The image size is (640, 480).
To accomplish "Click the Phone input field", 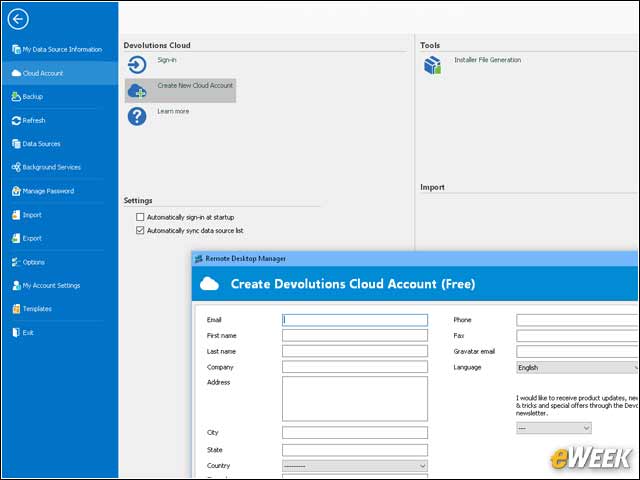I will [x=577, y=320].
